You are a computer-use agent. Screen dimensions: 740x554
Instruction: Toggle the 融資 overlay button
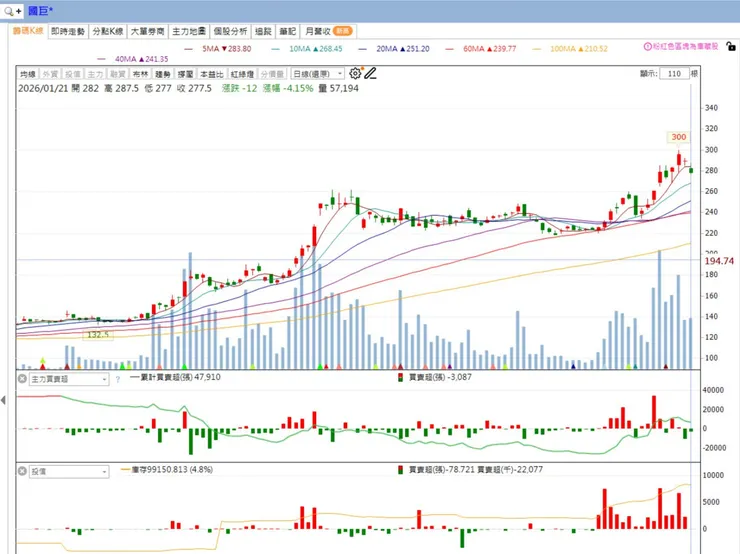pyautogui.click(x=118, y=74)
